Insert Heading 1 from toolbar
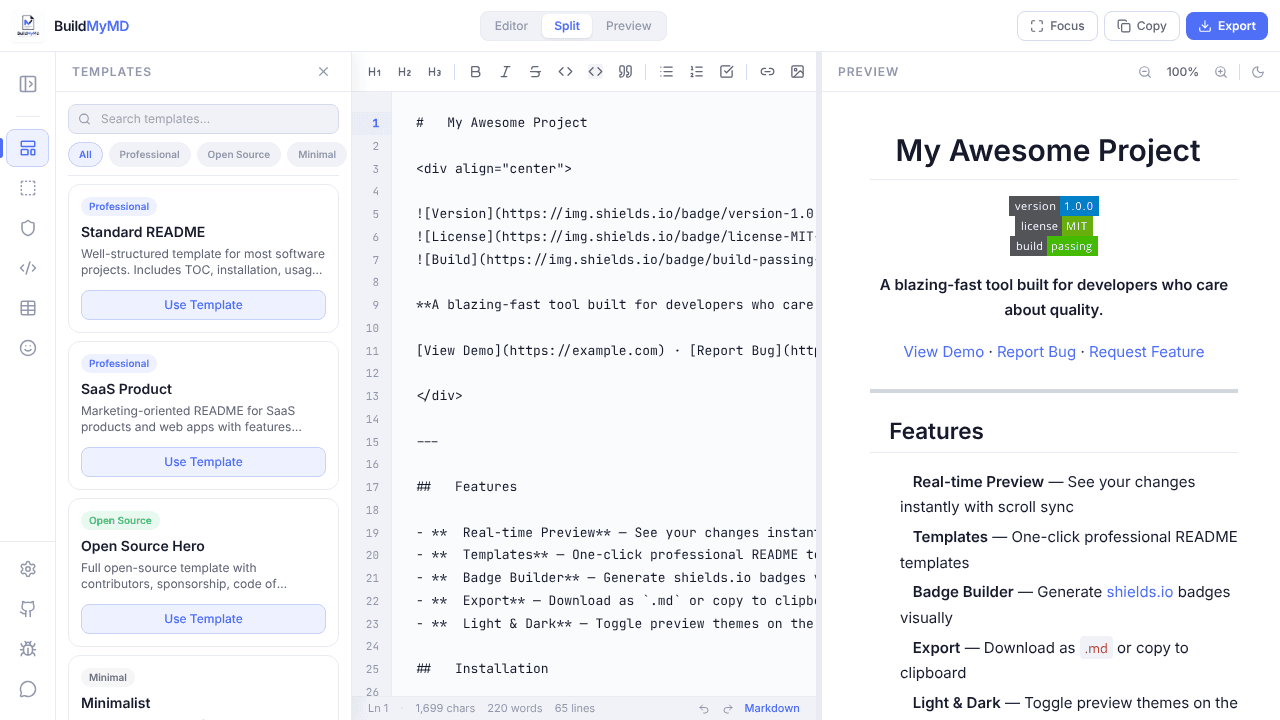The image size is (1280, 720). point(374,72)
